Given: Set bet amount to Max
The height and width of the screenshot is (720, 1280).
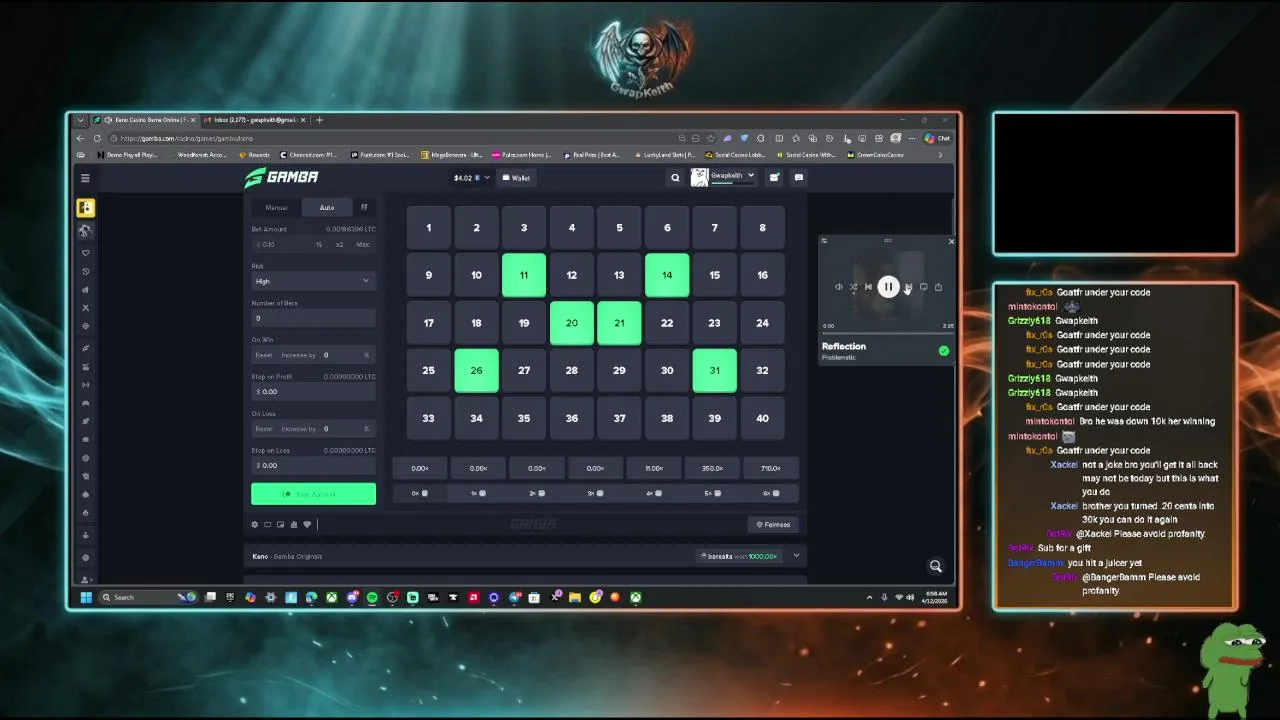Looking at the screenshot, I should coord(363,244).
